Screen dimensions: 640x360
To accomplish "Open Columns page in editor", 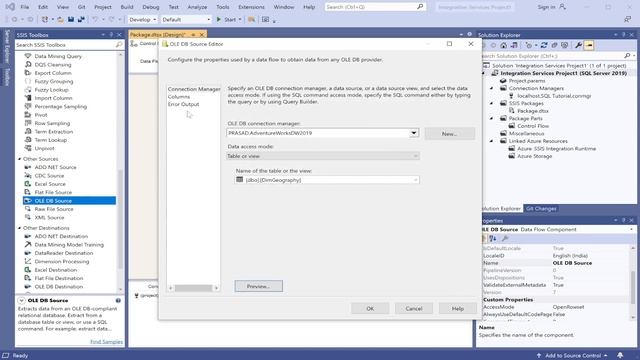I will point(179,97).
